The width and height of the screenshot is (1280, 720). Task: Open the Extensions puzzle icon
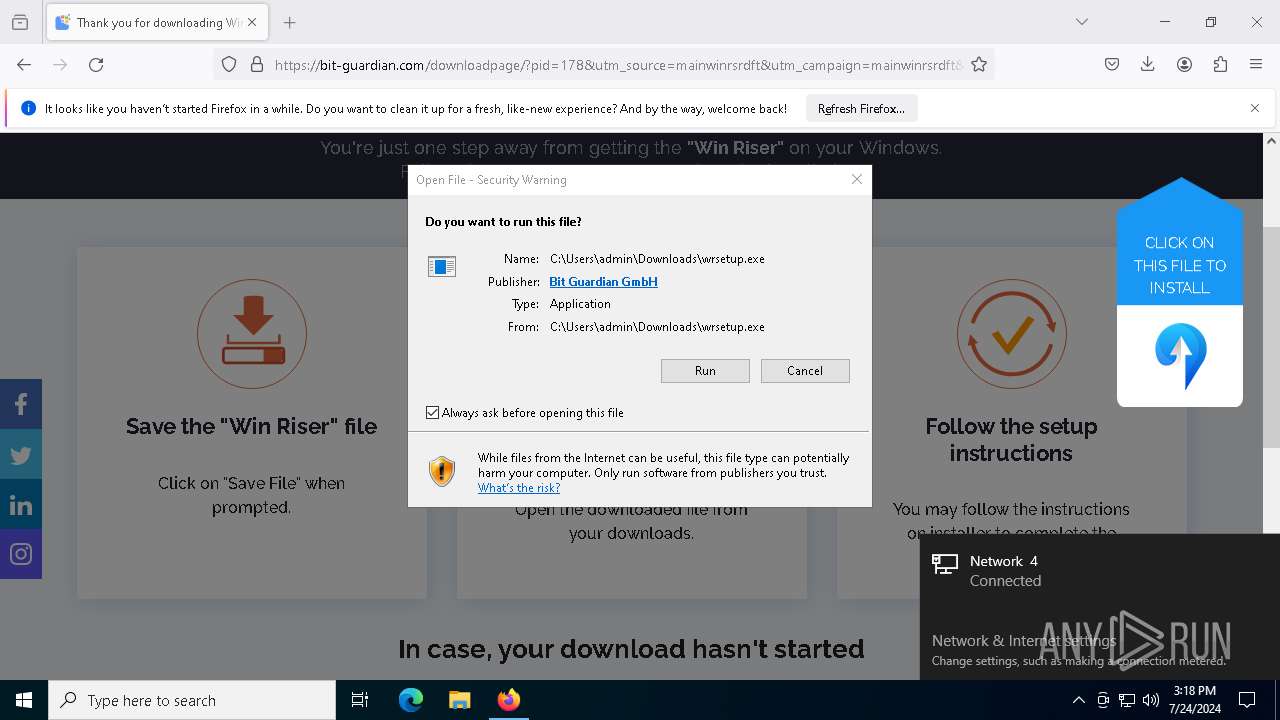tap(1220, 64)
